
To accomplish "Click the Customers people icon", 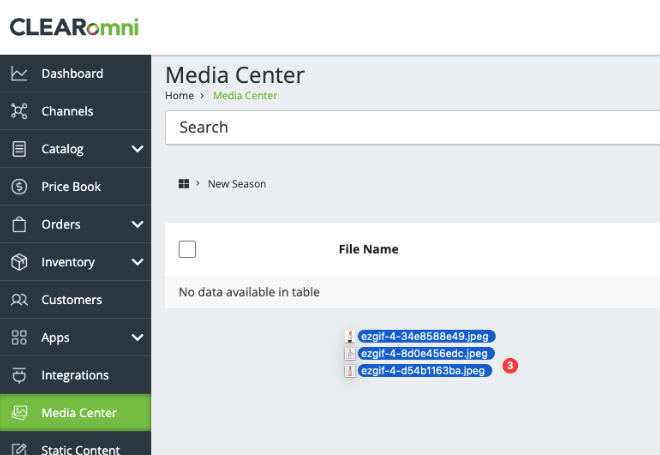I will click(19, 300).
